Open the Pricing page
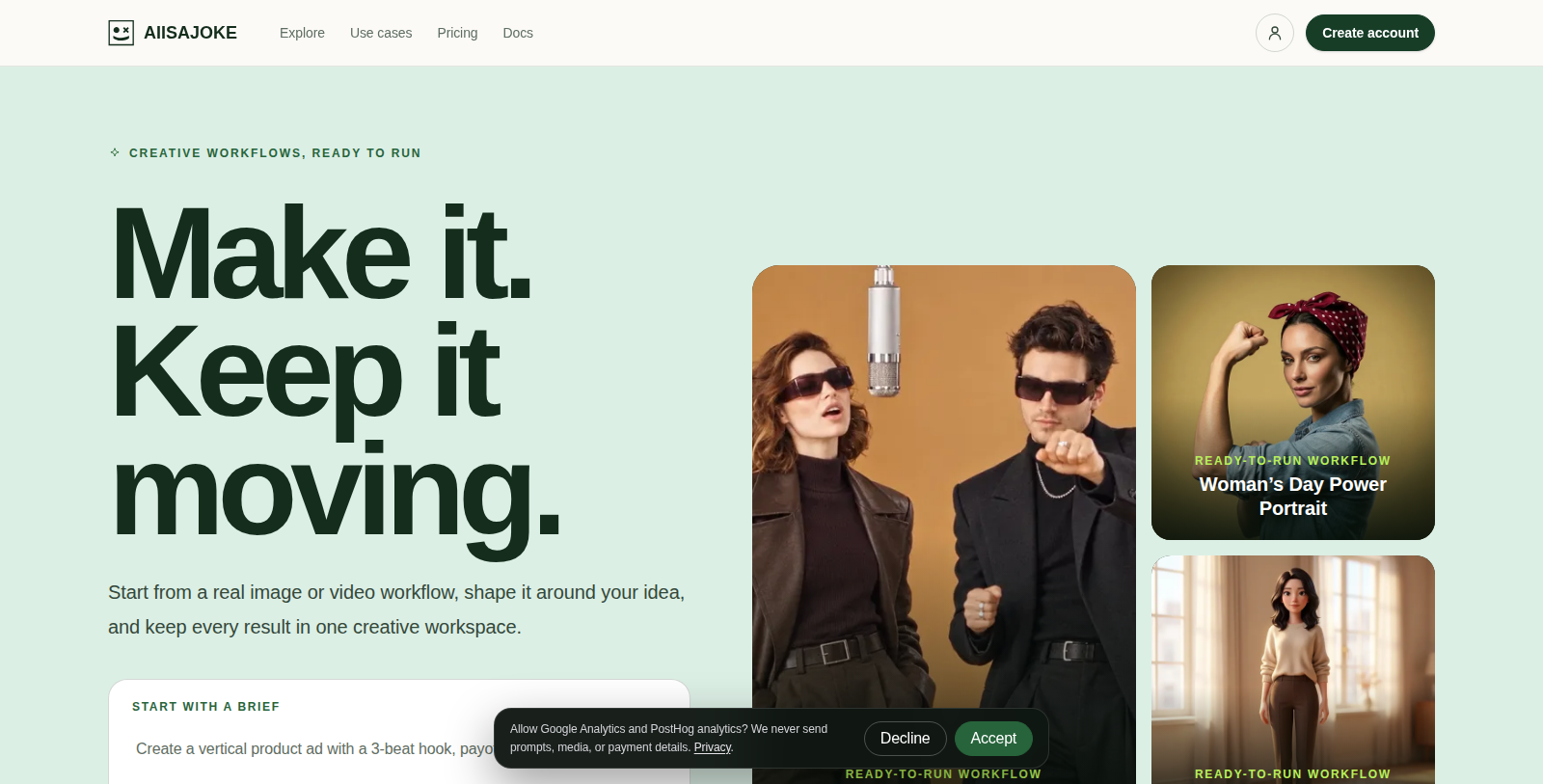 click(x=457, y=33)
